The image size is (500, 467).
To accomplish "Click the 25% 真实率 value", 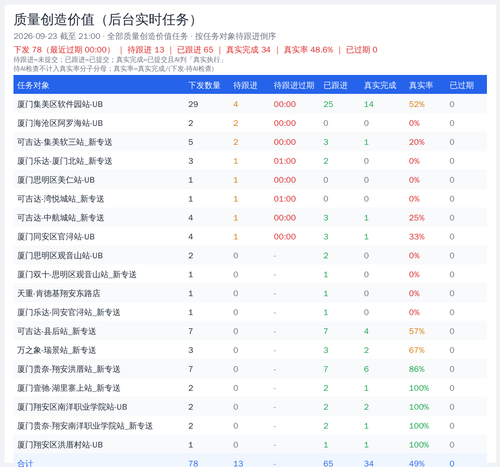I will 417,218.
